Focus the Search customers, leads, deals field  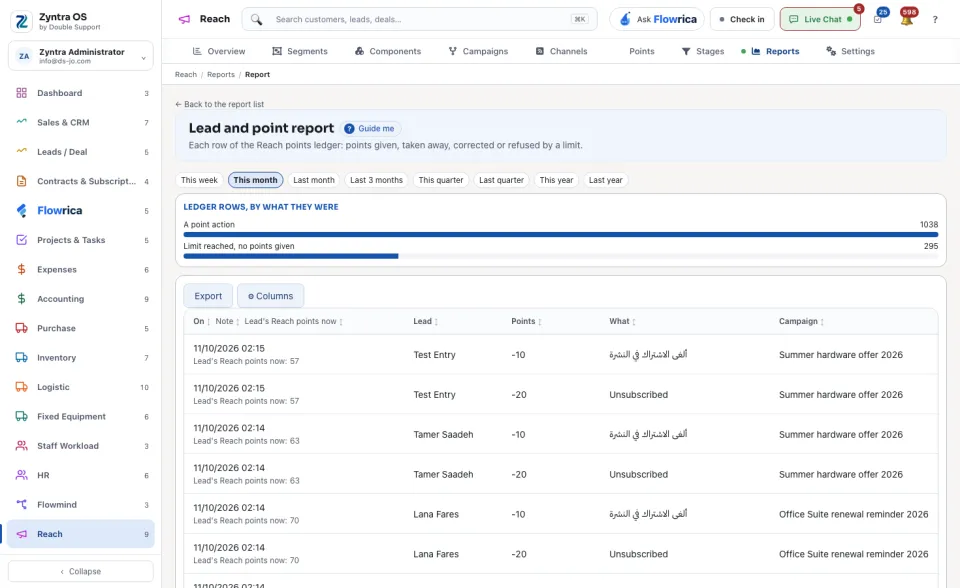click(x=419, y=20)
